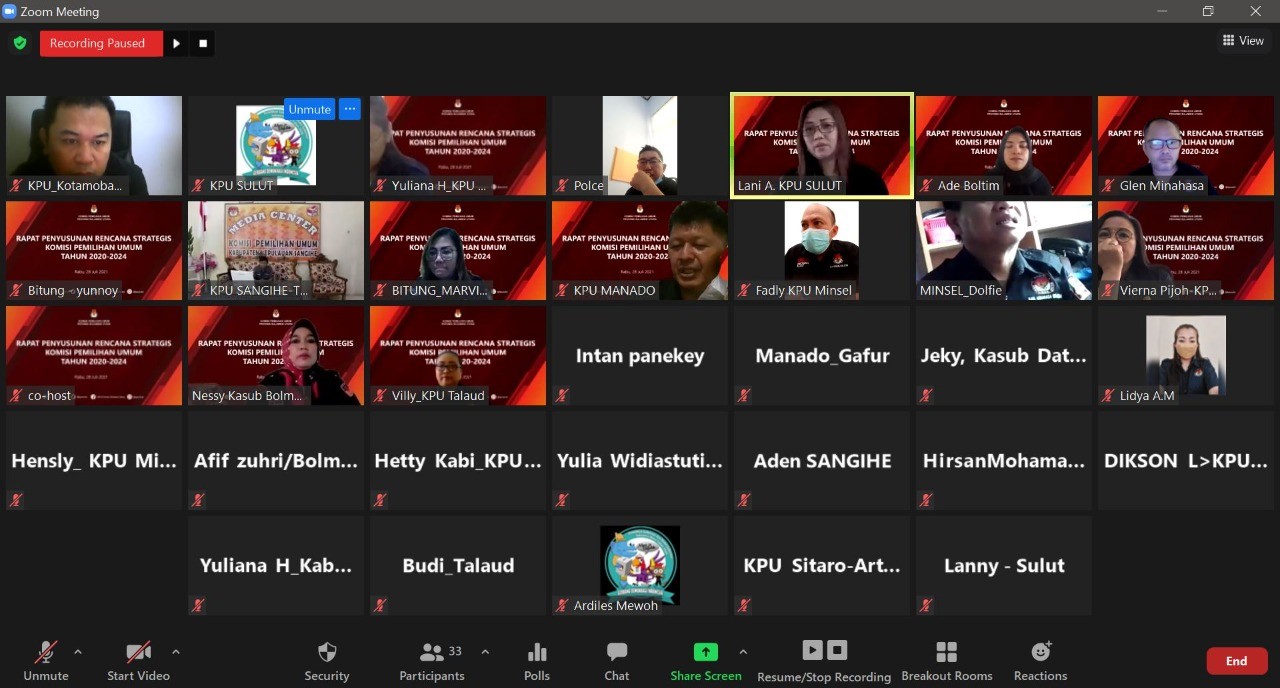This screenshot has width=1280, height=688.
Task: Open more options on KPU SULUT tile
Action: (349, 109)
